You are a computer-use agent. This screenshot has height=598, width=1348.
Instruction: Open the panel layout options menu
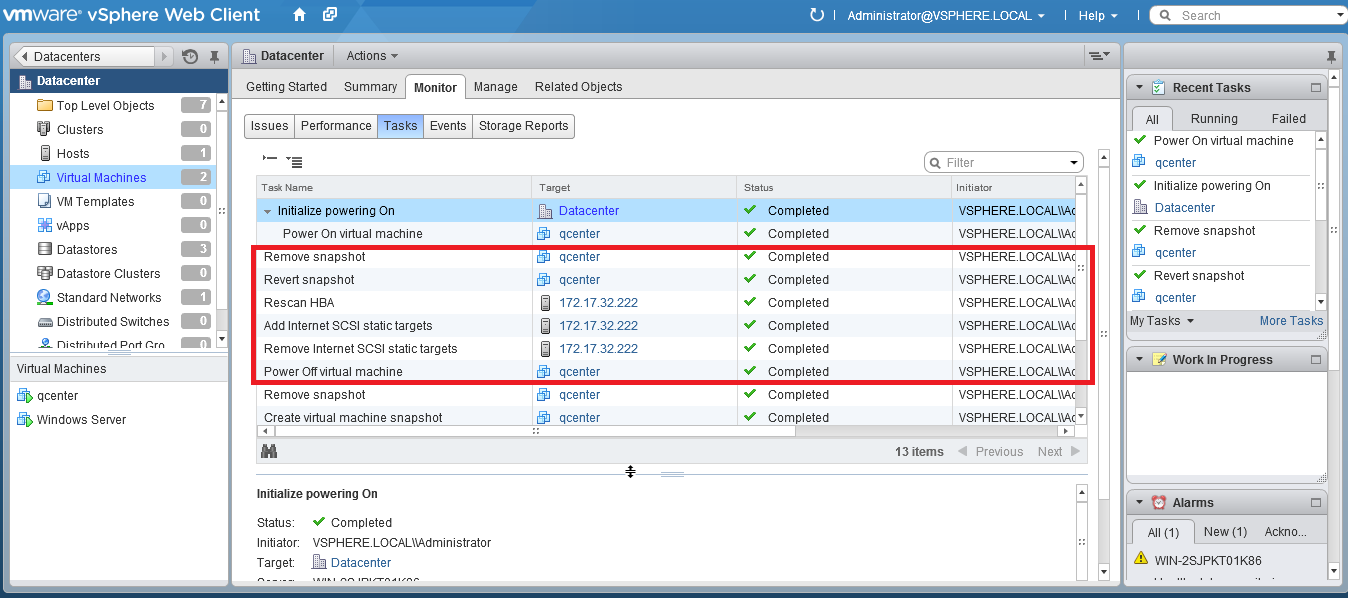[x=1098, y=56]
